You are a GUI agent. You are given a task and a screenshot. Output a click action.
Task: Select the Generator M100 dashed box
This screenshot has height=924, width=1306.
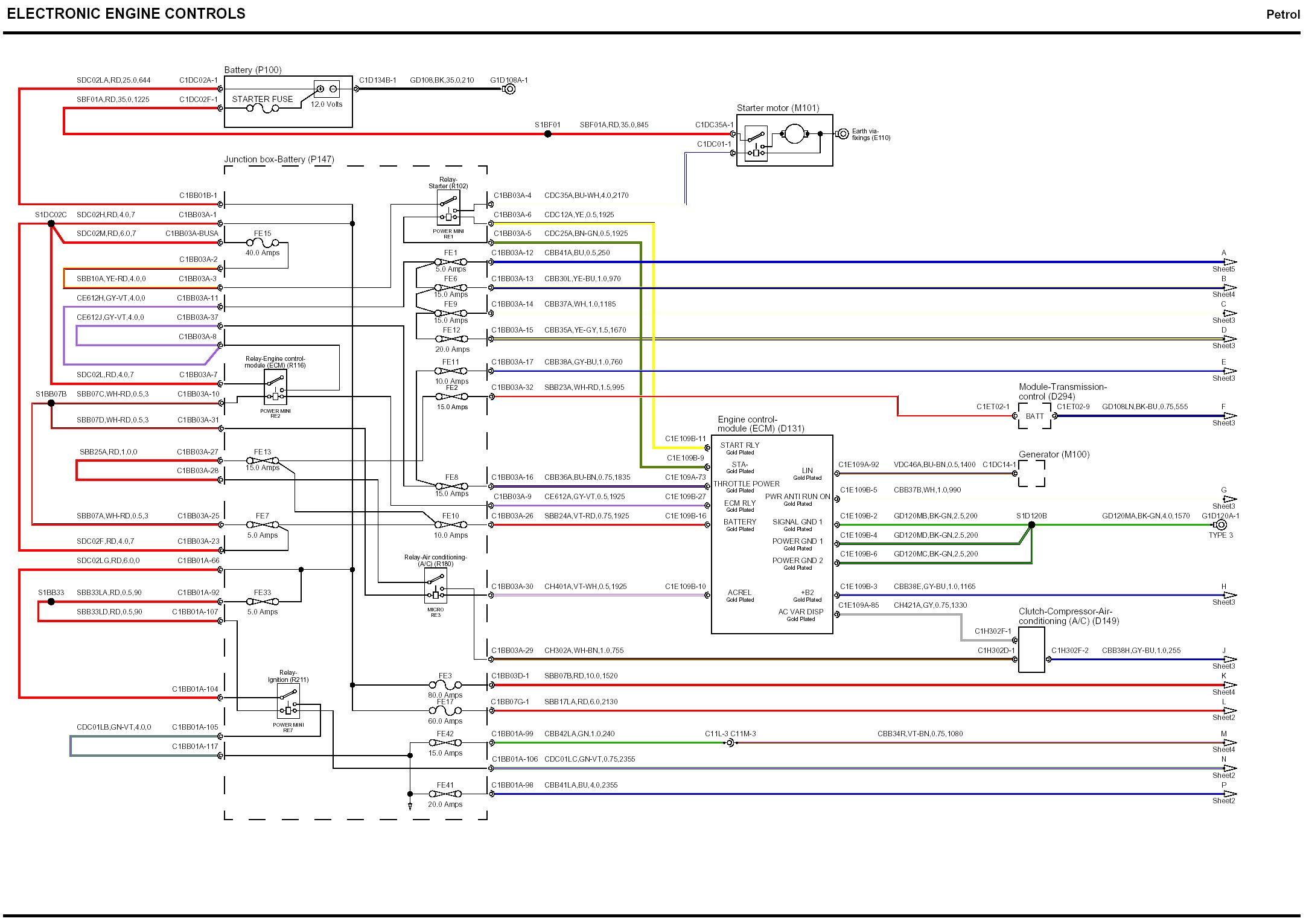[x=1031, y=473]
